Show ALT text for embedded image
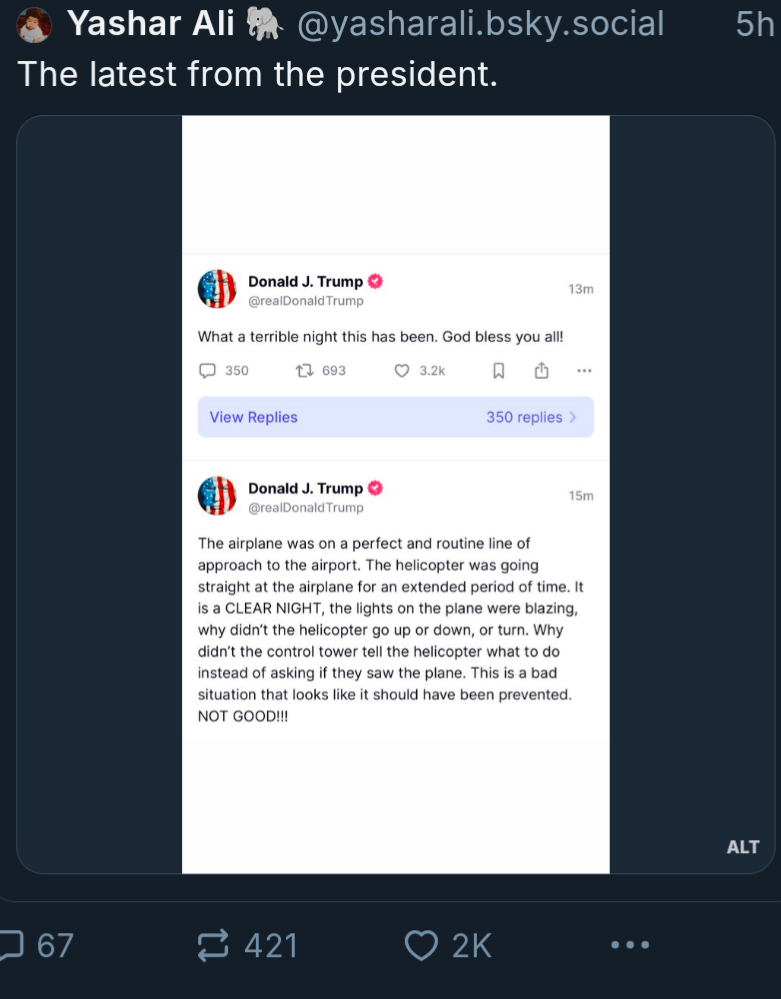Viewport: 781px width, 999px height. 742,847
